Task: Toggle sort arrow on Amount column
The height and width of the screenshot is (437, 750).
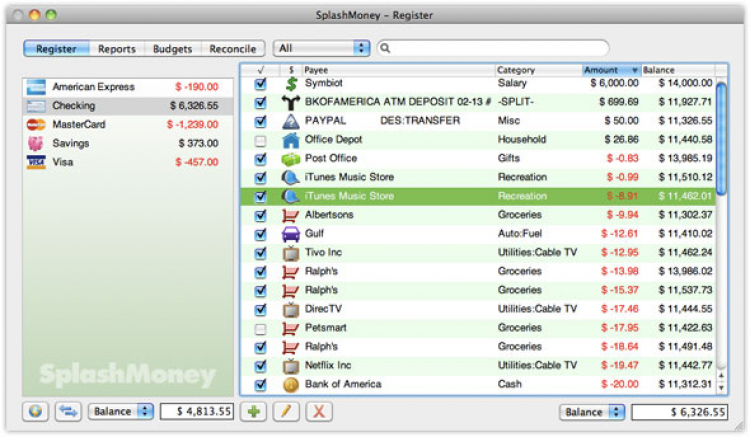Action: pos(635,70)
